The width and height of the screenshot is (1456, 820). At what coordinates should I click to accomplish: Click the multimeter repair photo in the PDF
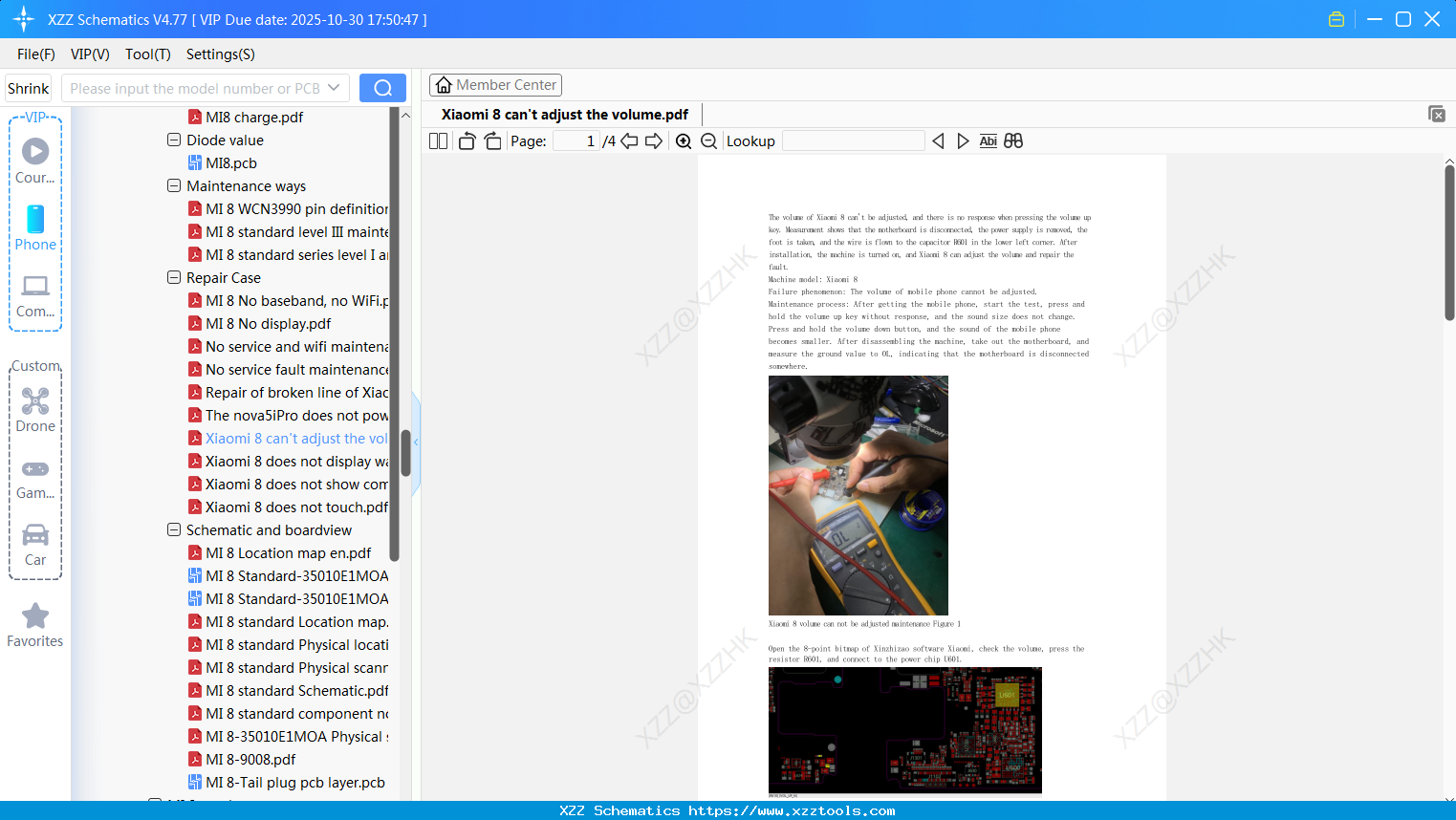click(x=858, y=495)
